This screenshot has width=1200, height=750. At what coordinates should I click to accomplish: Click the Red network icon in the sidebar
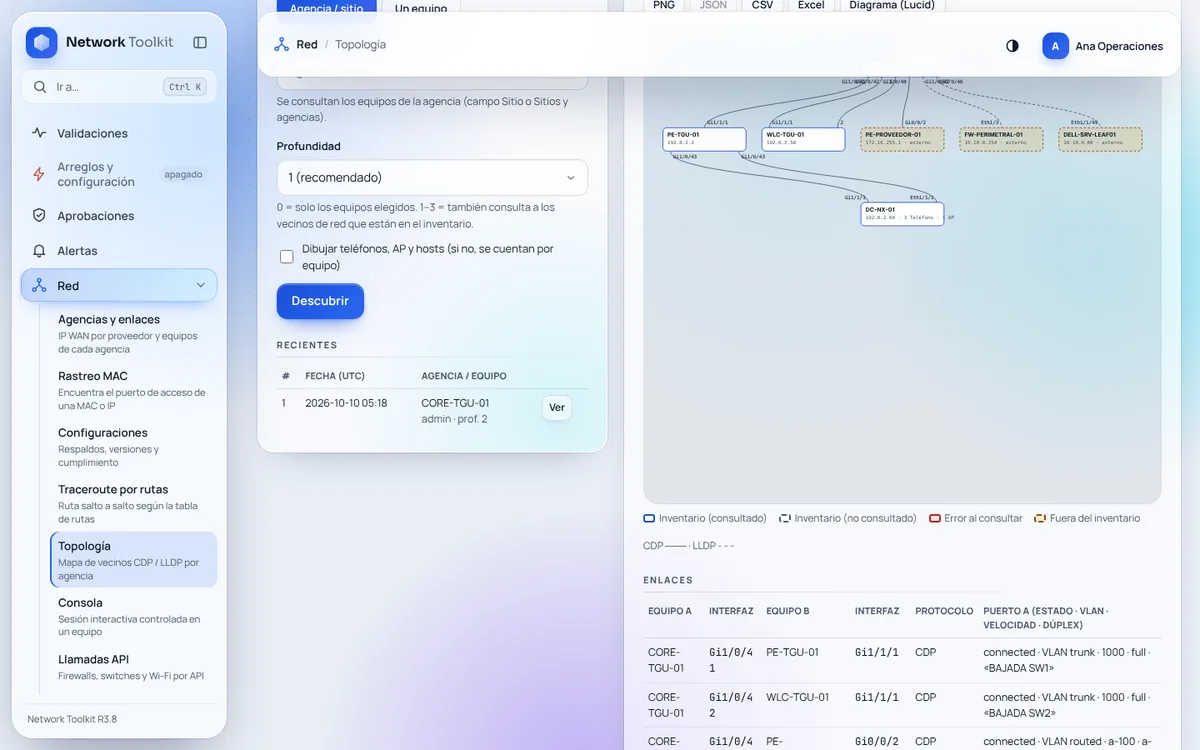39,286
